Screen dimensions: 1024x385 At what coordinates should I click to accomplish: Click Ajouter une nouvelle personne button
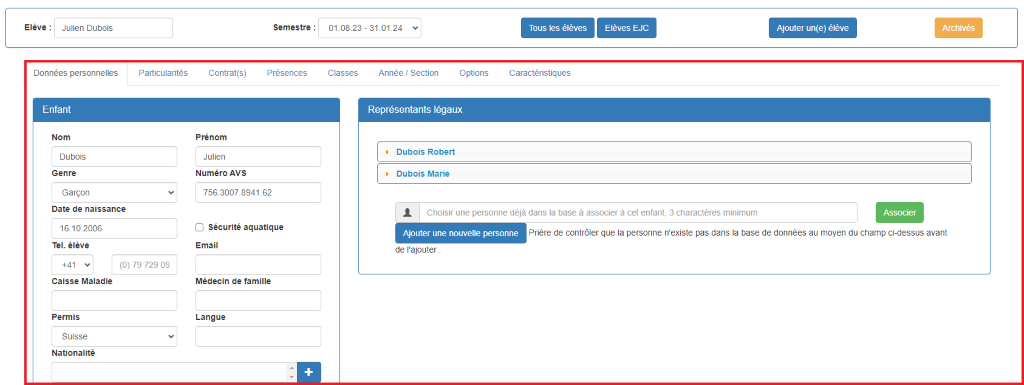pyautogui.click(x=460, y=233)
